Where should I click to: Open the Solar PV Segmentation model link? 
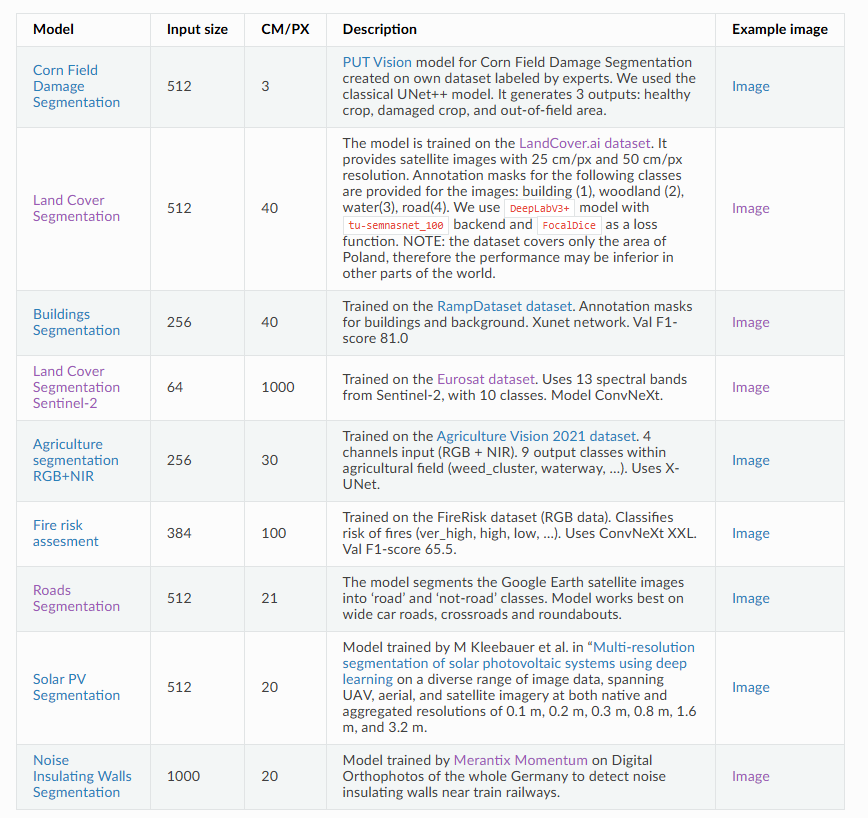point(76,687)
